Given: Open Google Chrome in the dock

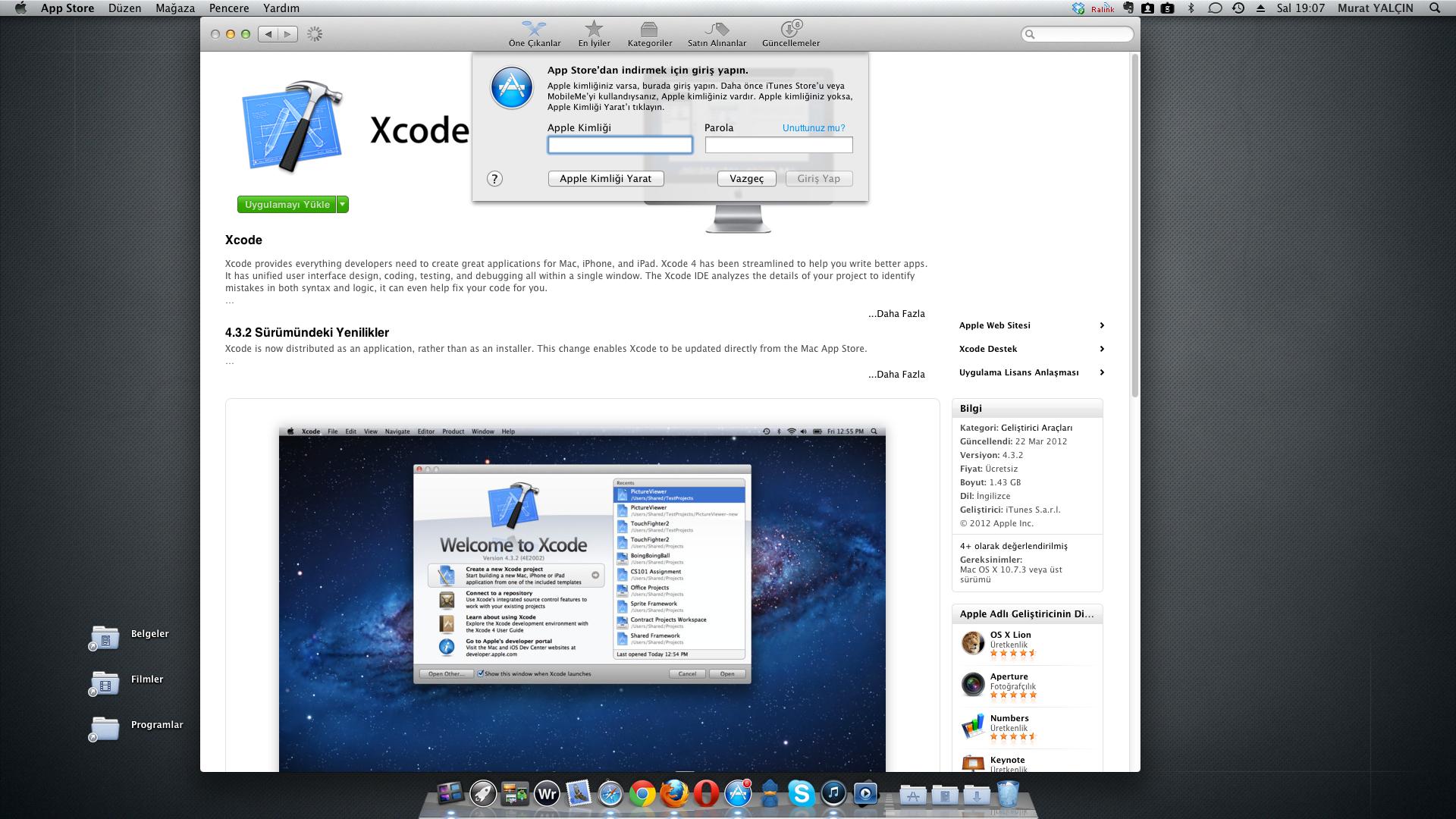Looking at the screenshot, I should tap(642, 794).
